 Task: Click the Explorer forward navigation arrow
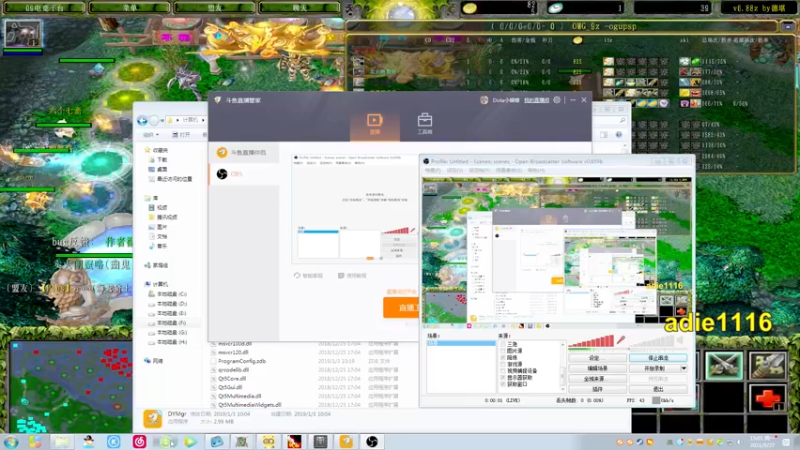(x=154, y=120)
